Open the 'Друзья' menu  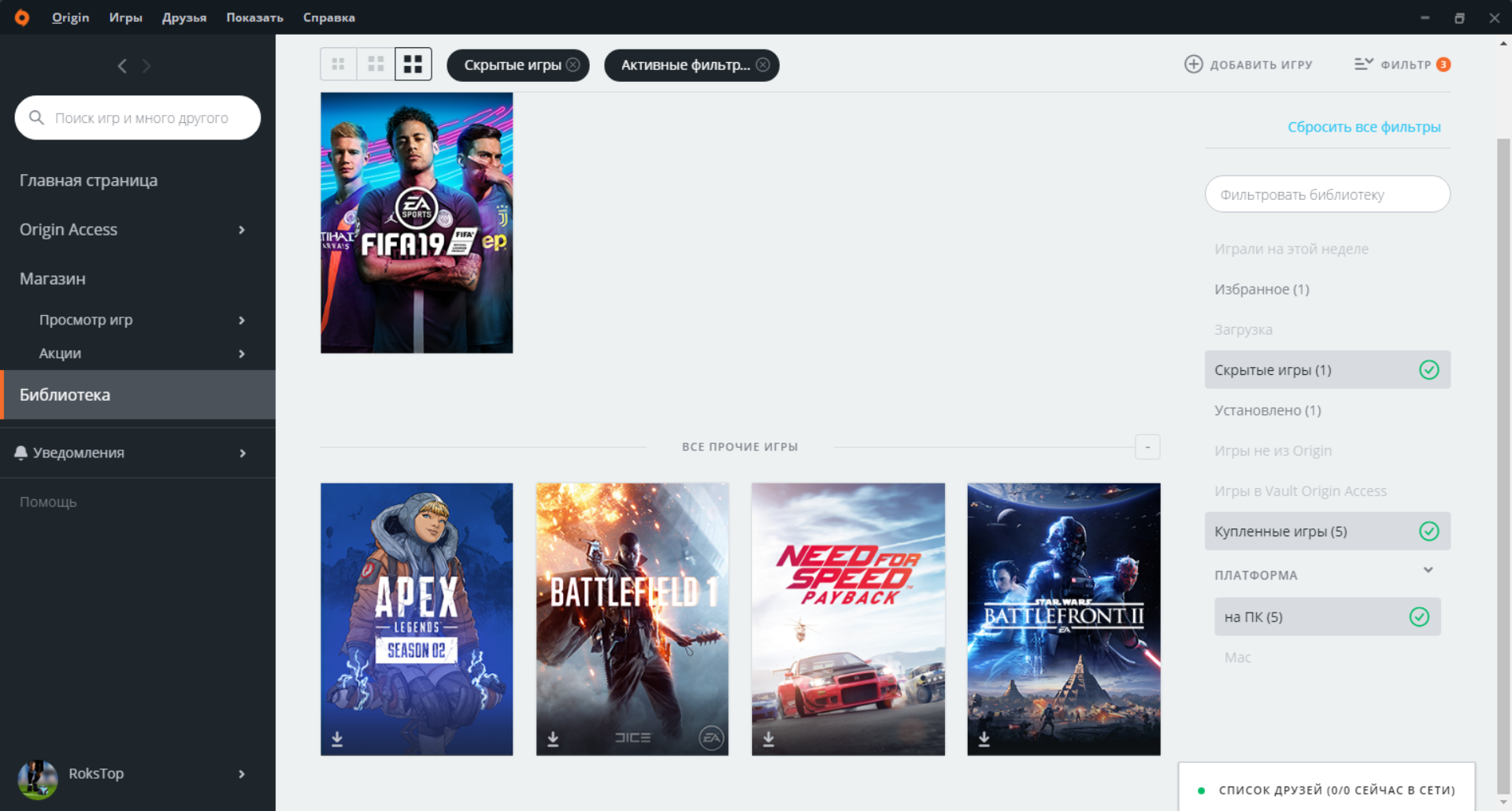(184, 17)
